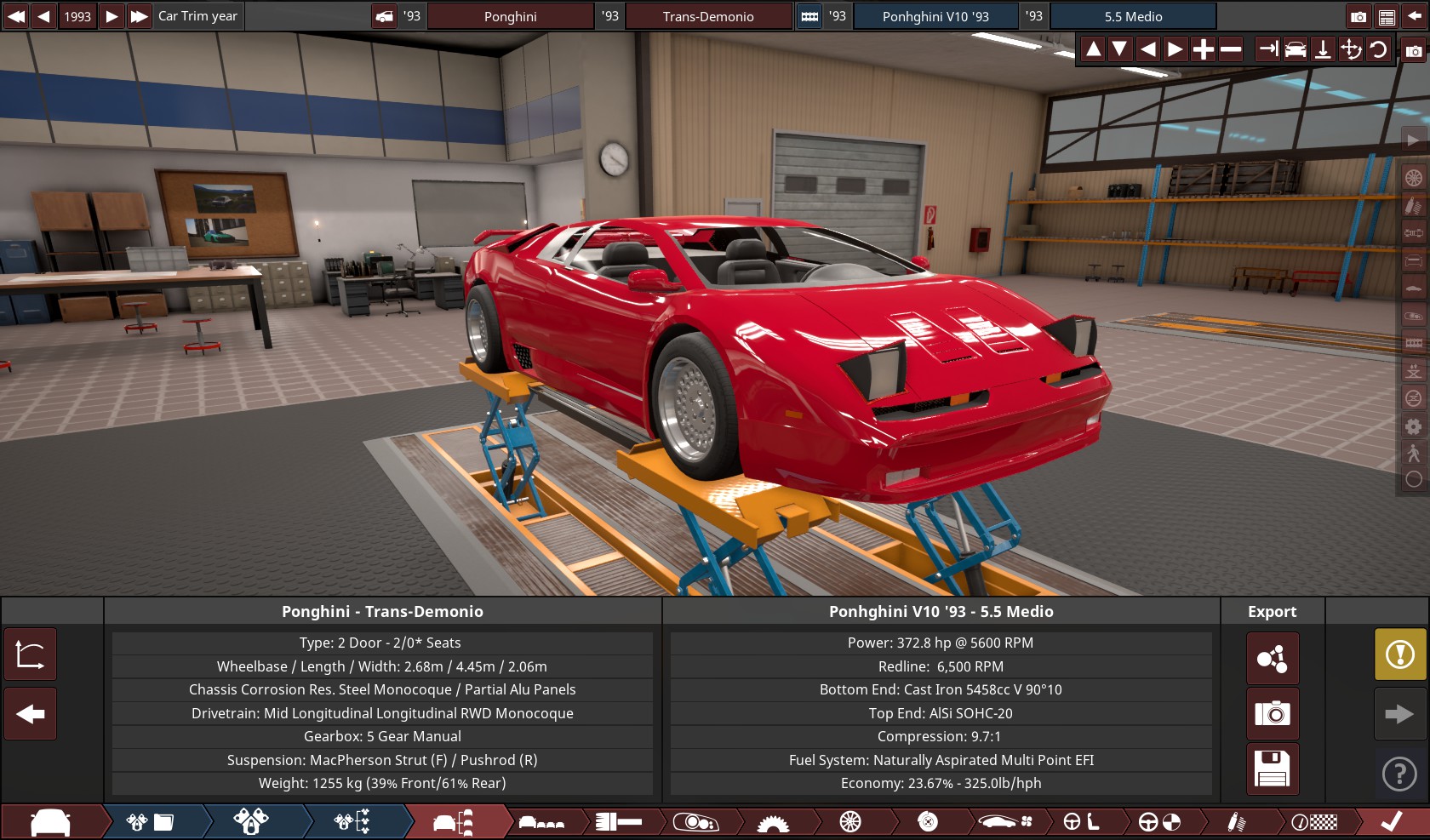Toggle chassis frame view in side panel
Viewport: 1430px width, 840px height.
click(x=1414, y=343)
